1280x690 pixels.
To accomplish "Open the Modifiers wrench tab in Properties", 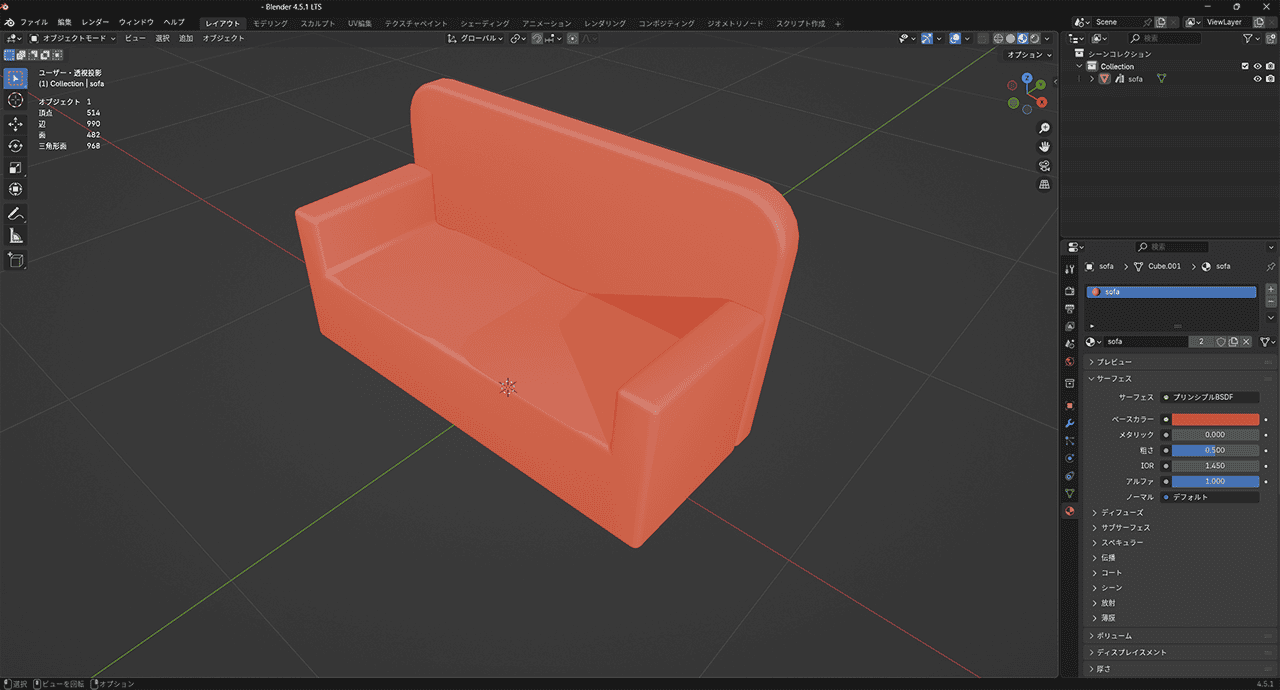I will click(x=1070, y=424).
